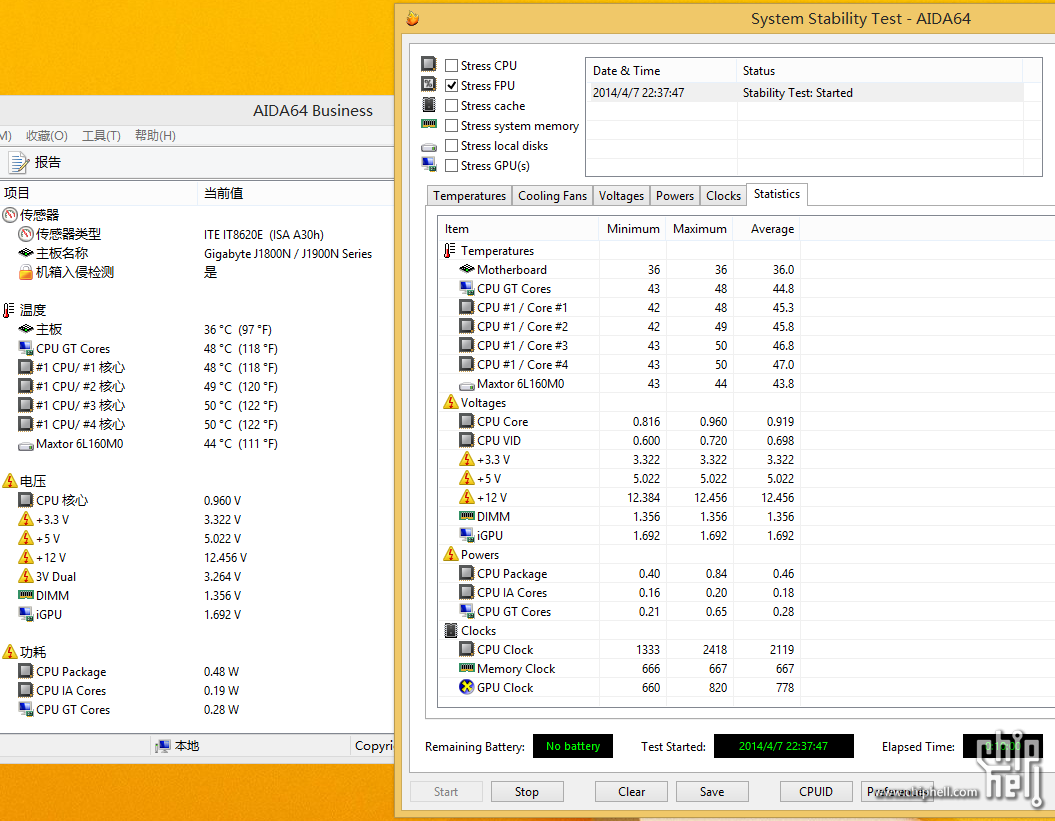
Task: Open the 工具(T) menu
Action: tap(101, 136)
